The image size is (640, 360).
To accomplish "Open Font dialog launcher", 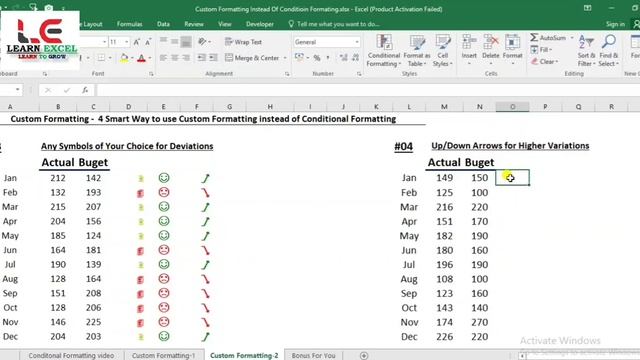I will click(x=151, y=74).
